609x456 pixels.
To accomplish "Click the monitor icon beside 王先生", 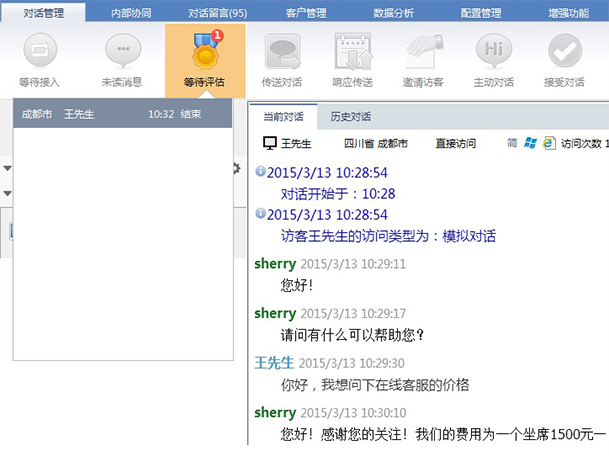I will click(x=269, y=144).
